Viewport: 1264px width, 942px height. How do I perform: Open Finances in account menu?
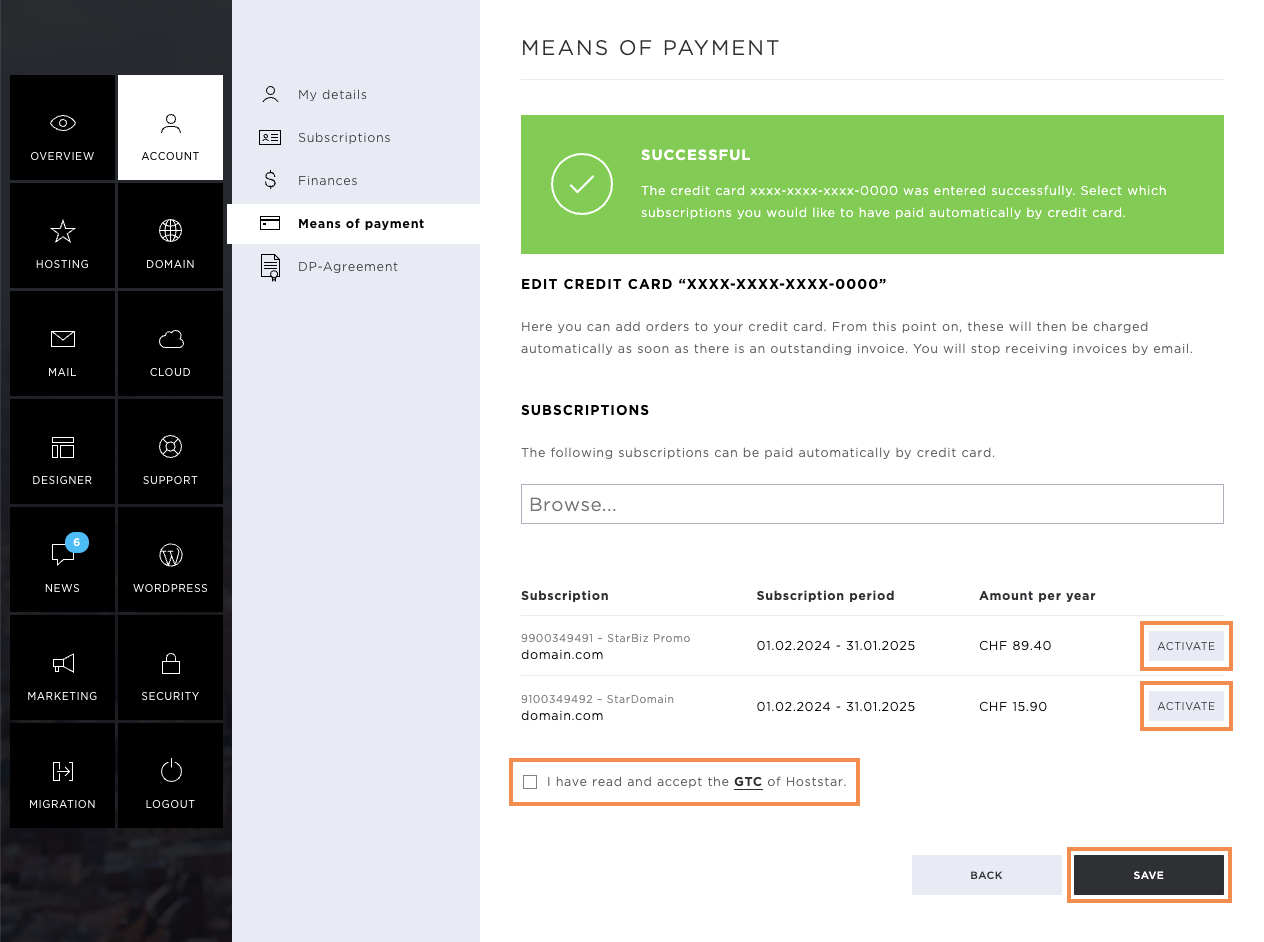(x=327, y=181)
